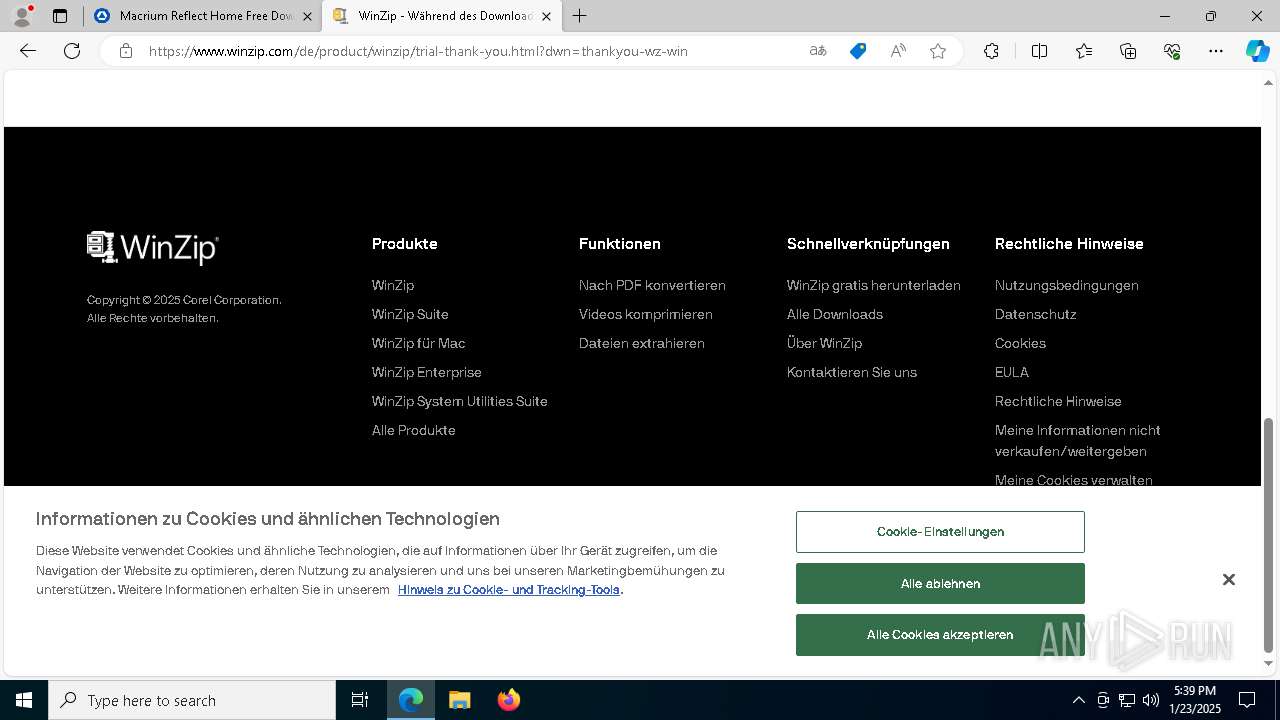Close the Macrium Reflect tab
The height and width of the screenshot is (720, 1280).
pyautogui.click(x=307, y=16)
